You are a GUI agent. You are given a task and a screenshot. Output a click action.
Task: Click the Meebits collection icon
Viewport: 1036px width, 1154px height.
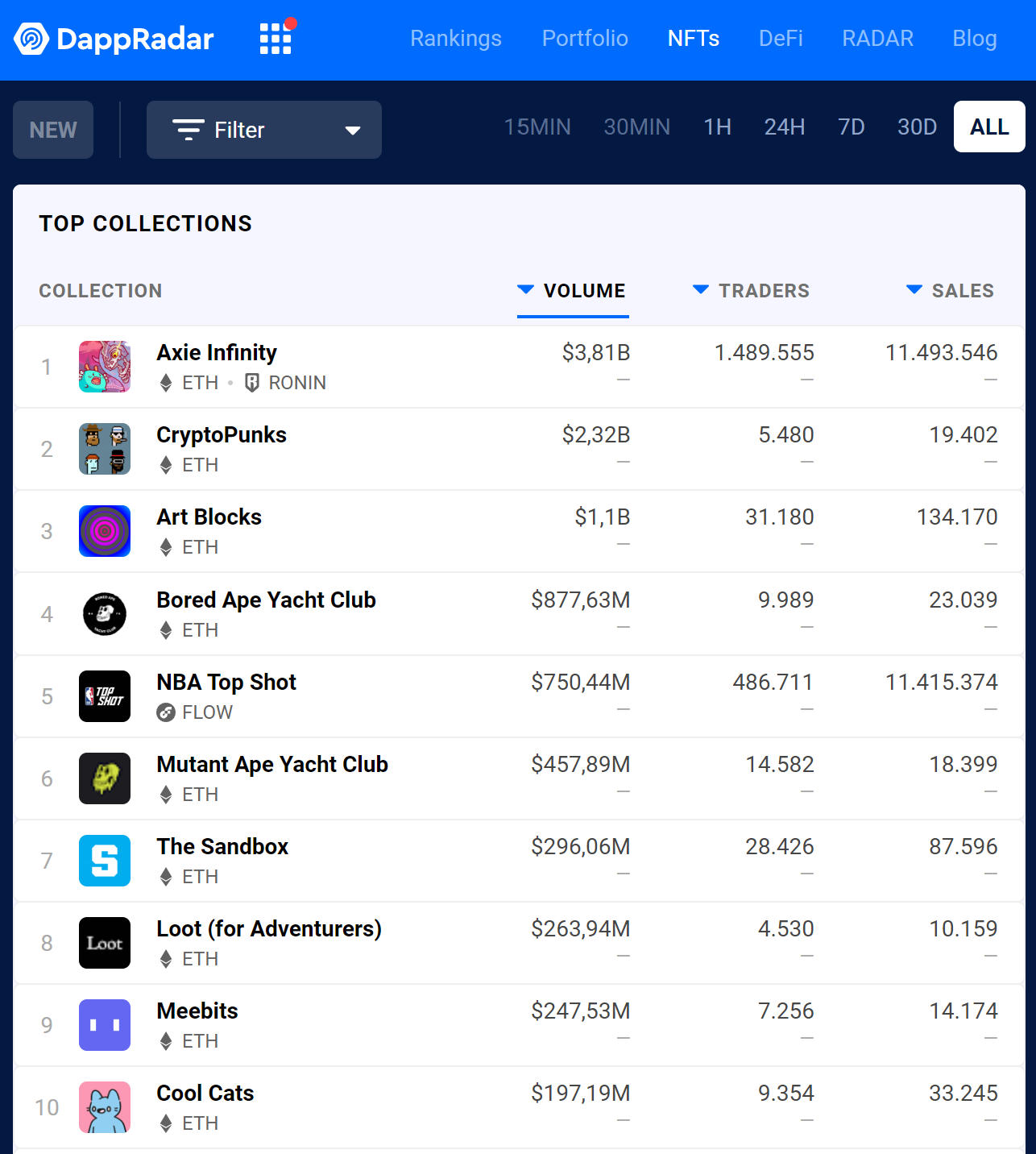tap(105, 1025)
